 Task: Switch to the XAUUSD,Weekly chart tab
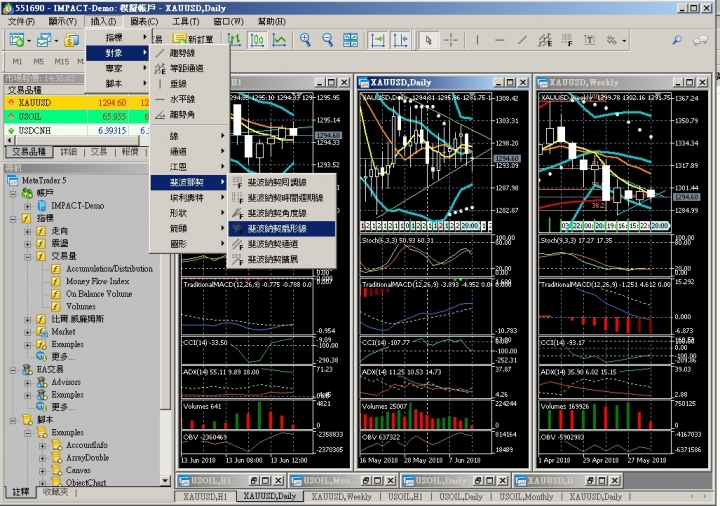(x=341, y=496)
